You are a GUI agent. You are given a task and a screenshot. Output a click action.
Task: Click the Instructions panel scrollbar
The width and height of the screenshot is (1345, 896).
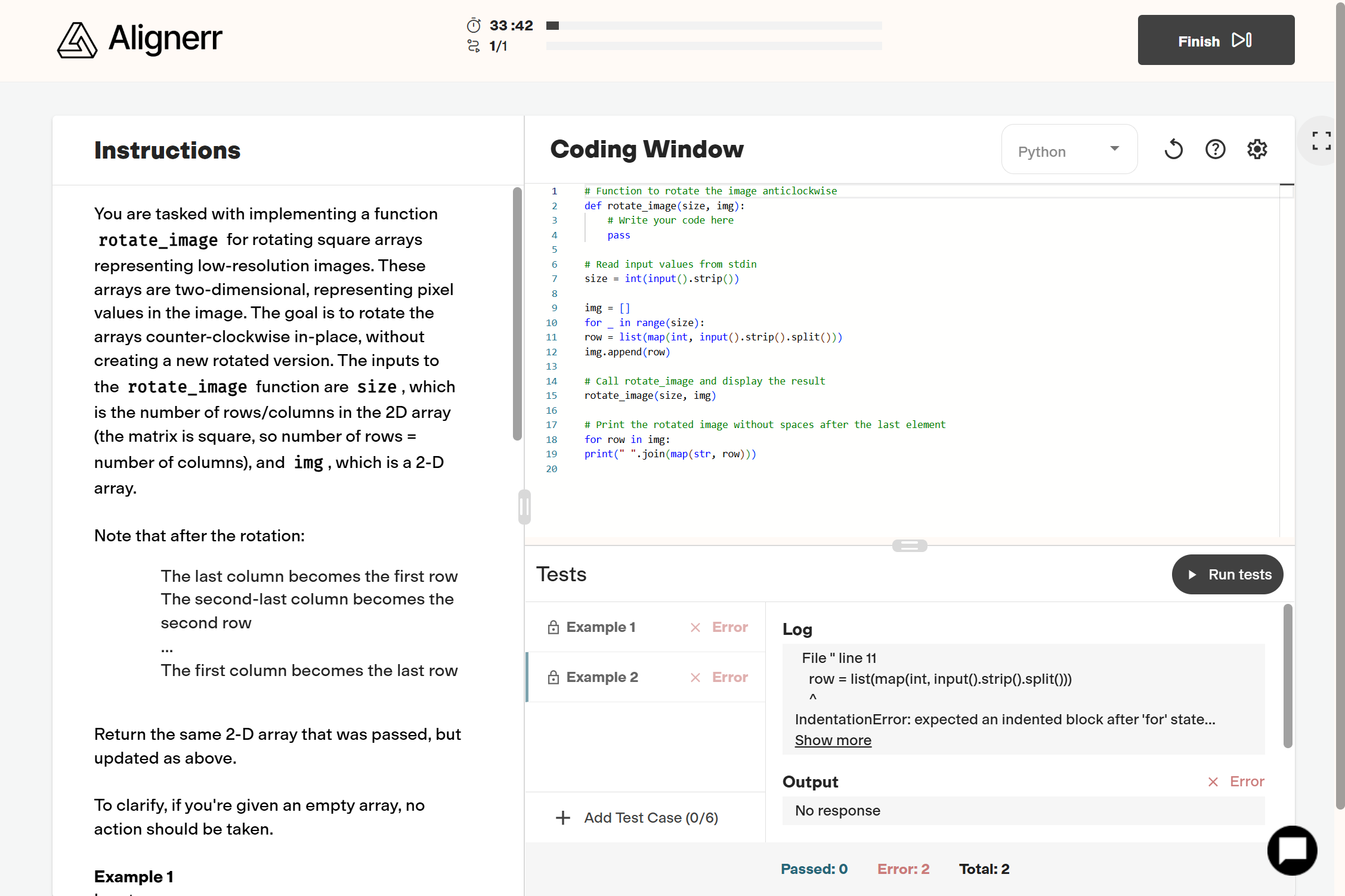click(x=517, y=314)
